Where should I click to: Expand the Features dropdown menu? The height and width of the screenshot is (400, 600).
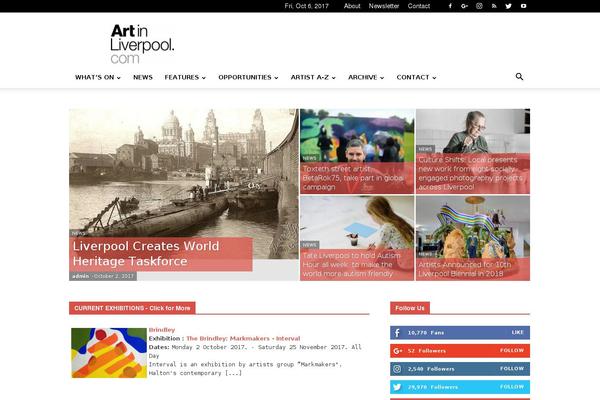click(185, 77)
